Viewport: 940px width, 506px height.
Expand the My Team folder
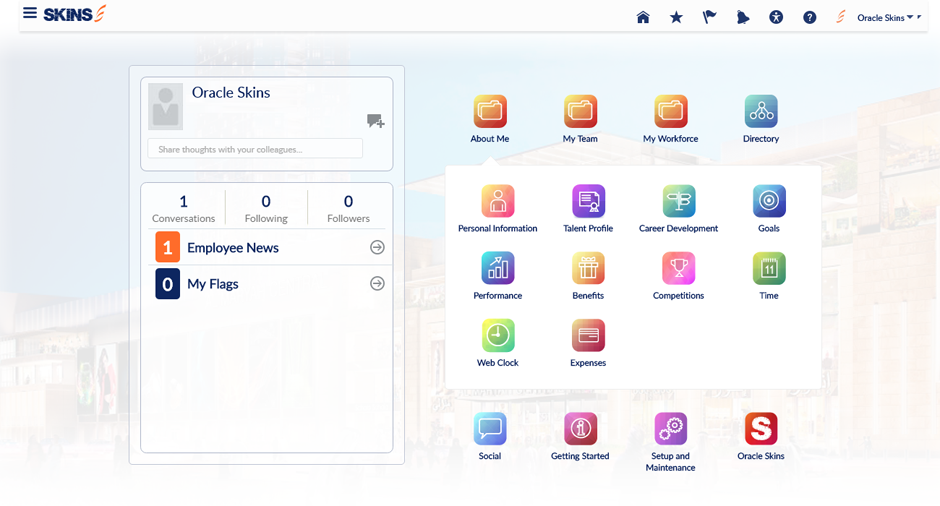580,112
